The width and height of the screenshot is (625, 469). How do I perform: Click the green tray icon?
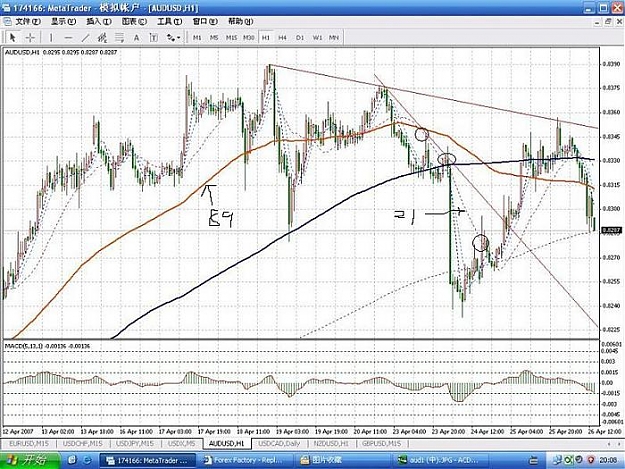click(569, 460)
